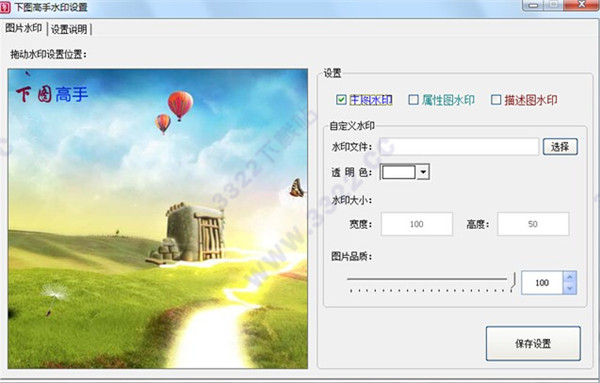Screen dimensions: 600x383
Task: Click the quality value field showing 100
Action: coord(542,283)
